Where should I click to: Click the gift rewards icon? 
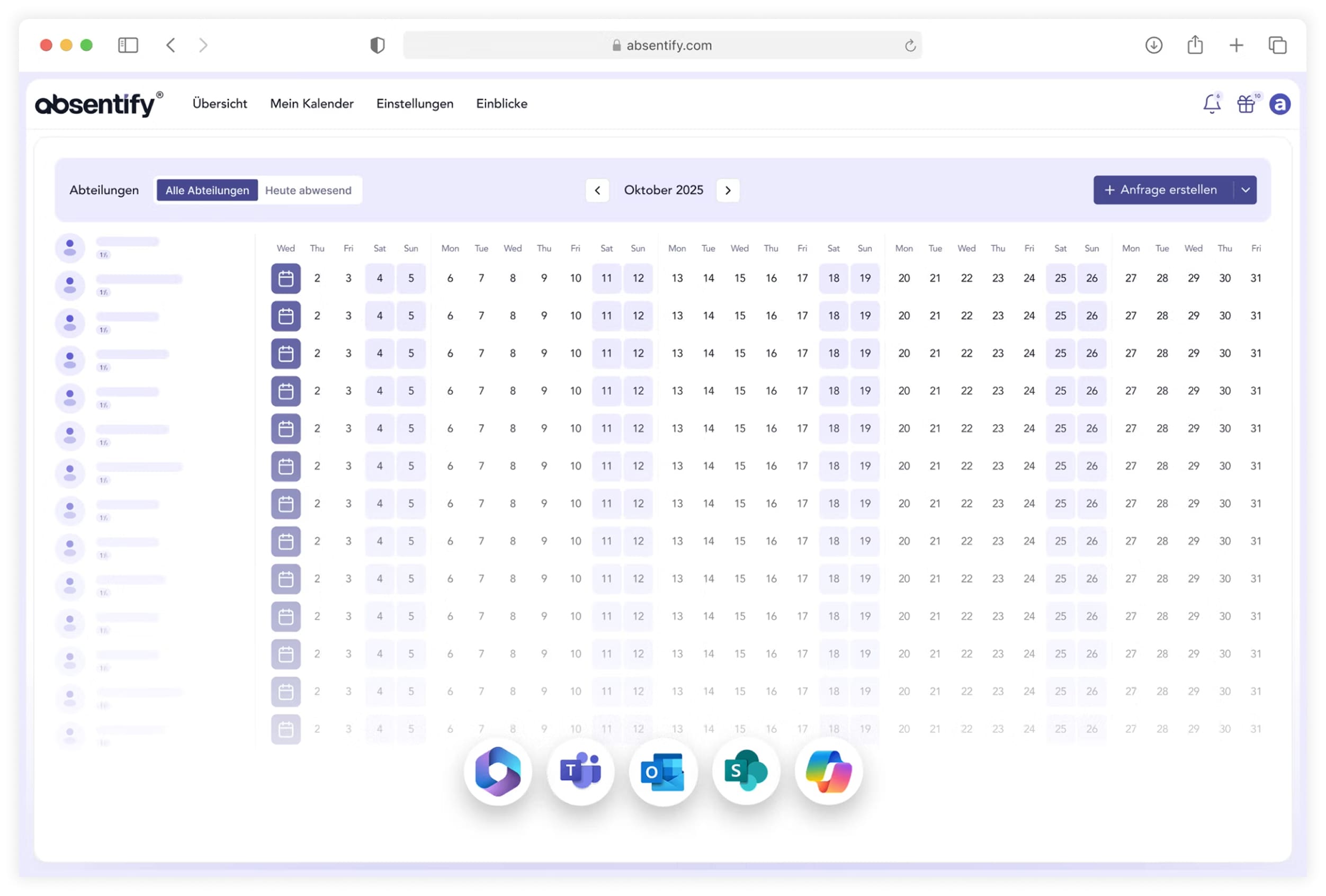click(1246, 104)
